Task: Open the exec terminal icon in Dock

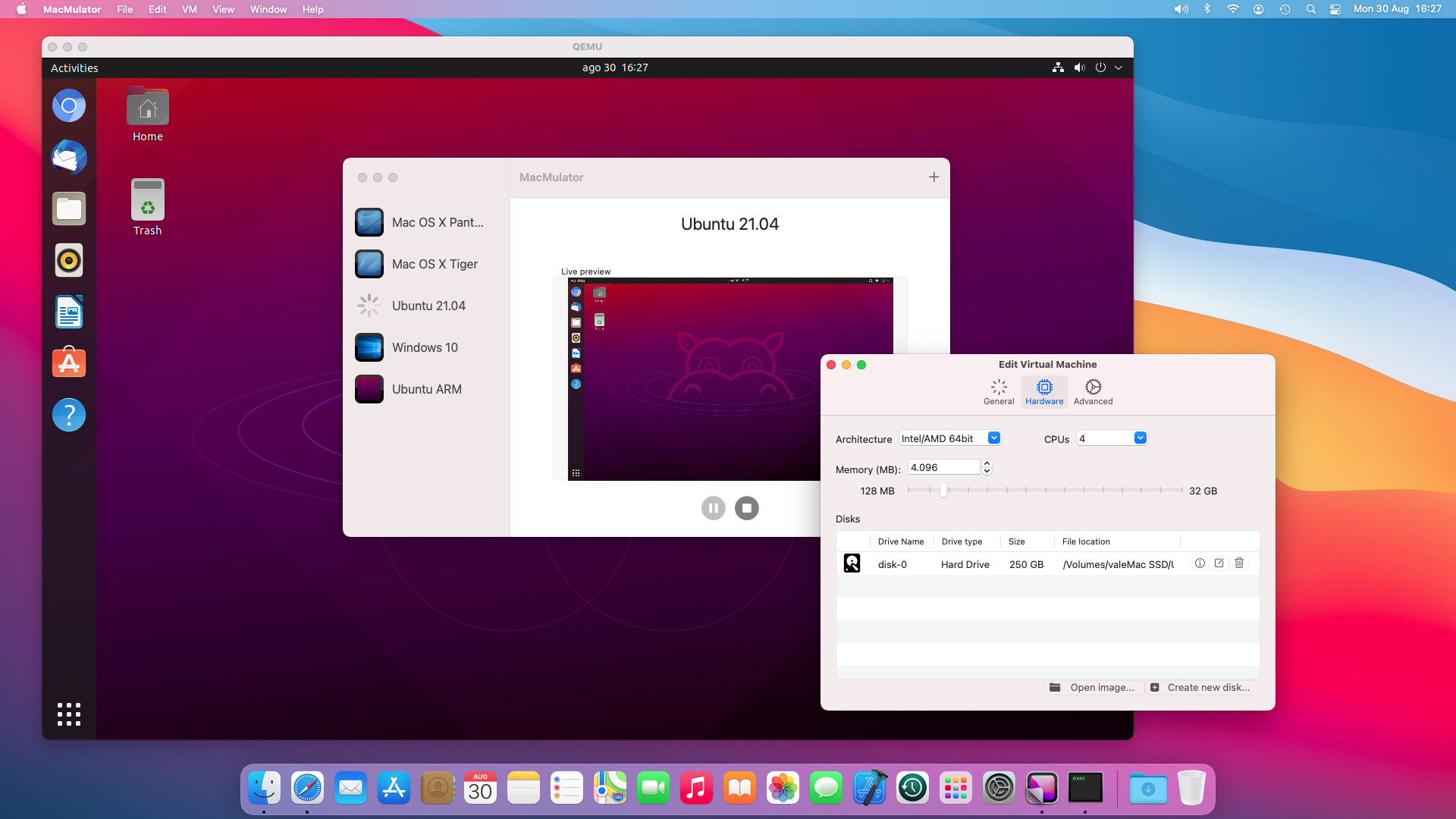Action: [1085, 789]
